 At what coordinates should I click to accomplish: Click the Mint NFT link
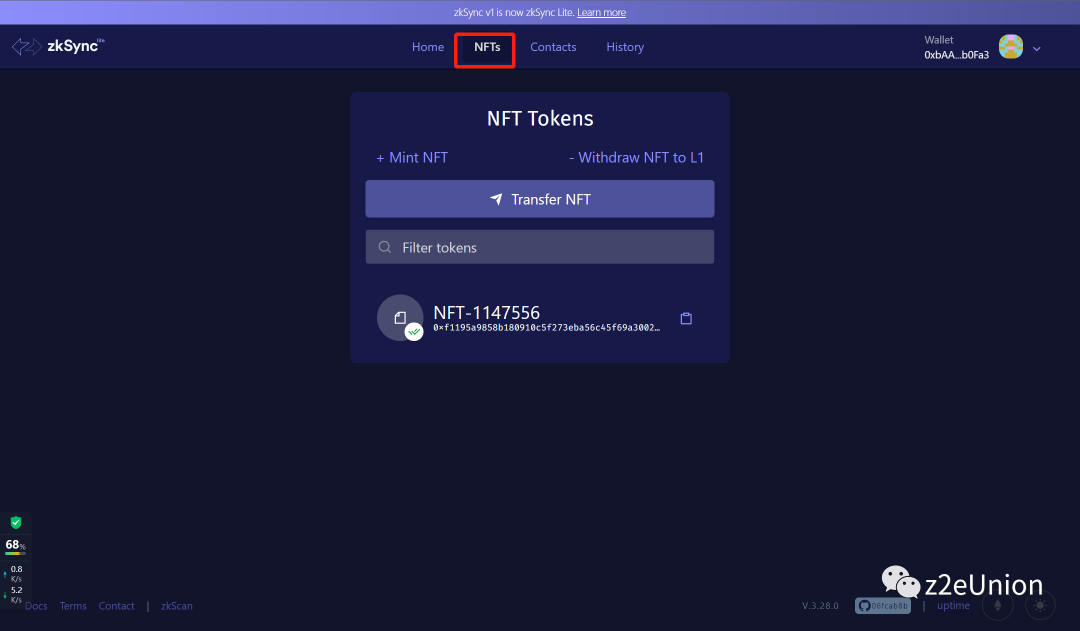pyautogui.click(x=412, y=158)
